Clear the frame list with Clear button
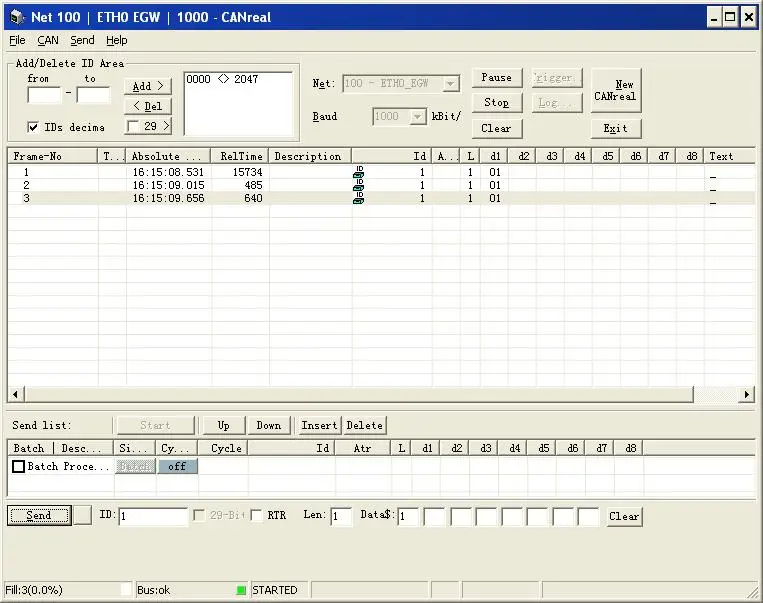Image resolution: width=763 pixels, height=603 pixels. click(x=497, y=128)
